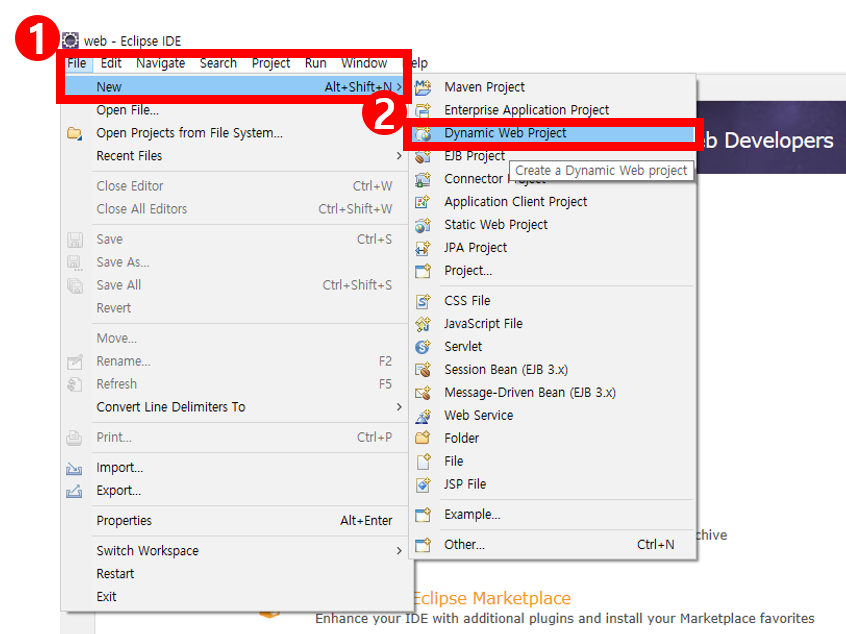Click the Web Service icon

pyautogui.click(x=423, y=415)
